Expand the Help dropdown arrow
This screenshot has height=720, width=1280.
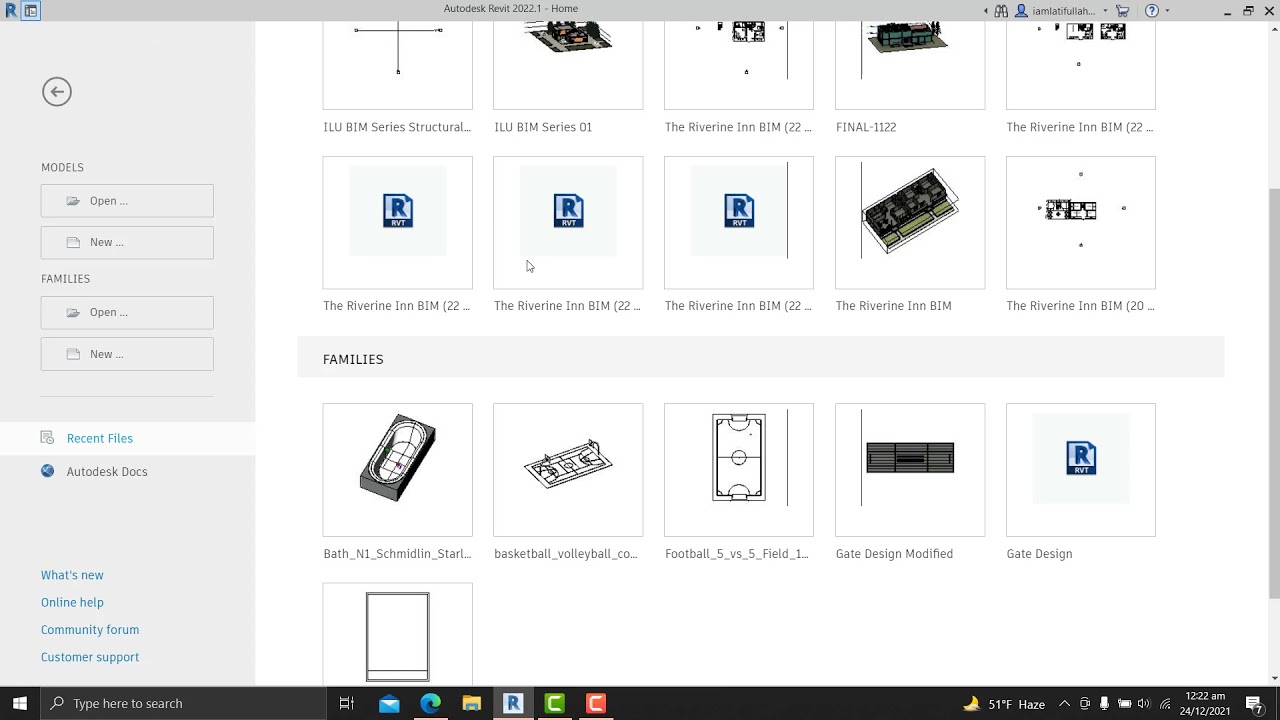click(1167, 11)
